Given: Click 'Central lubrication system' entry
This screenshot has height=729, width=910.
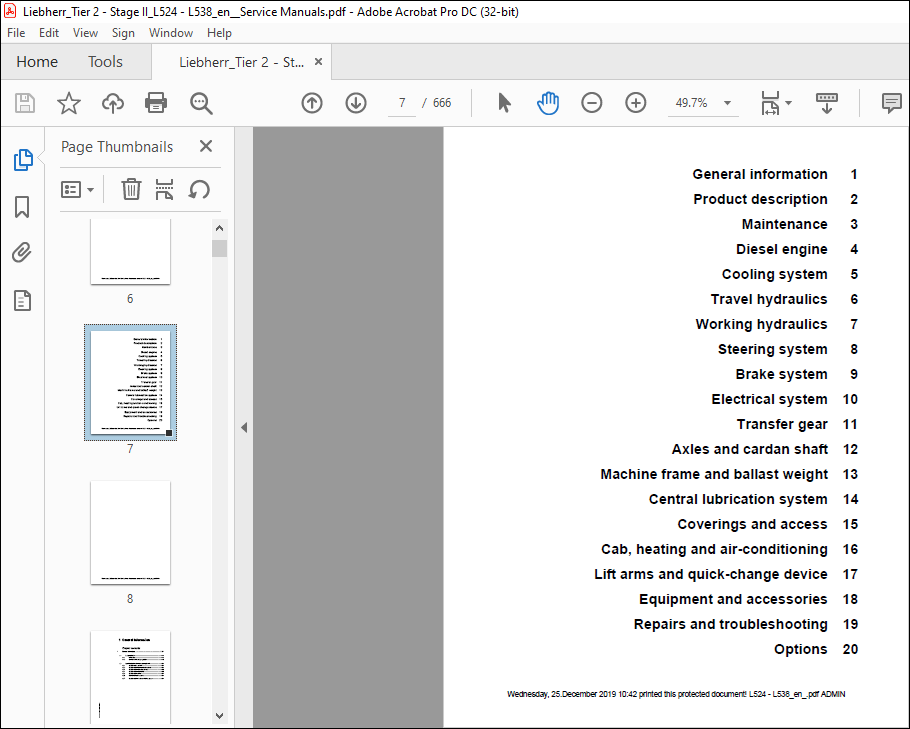Looking at the screenshot, I should (x=738, y=499).
